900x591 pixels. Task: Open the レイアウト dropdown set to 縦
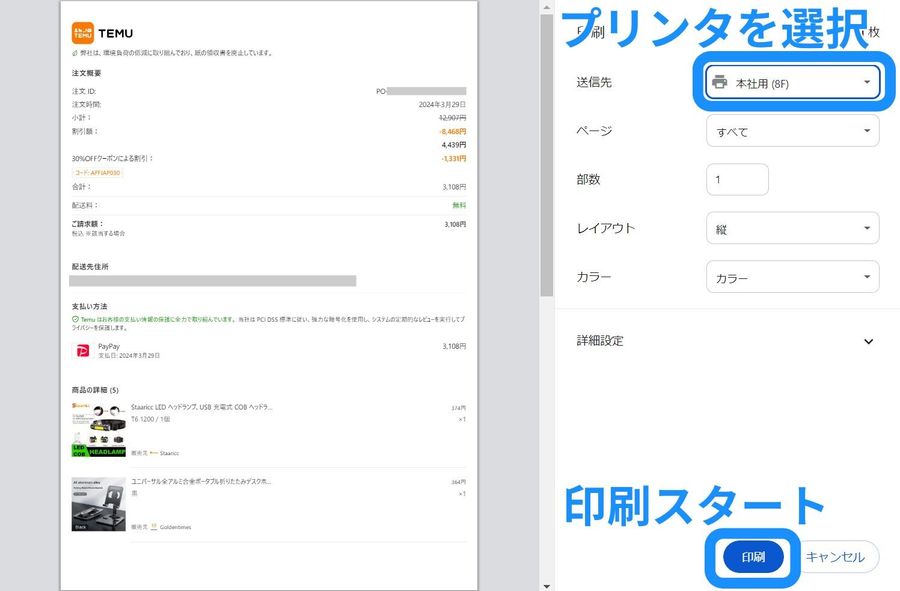click(x=793, y=228)
